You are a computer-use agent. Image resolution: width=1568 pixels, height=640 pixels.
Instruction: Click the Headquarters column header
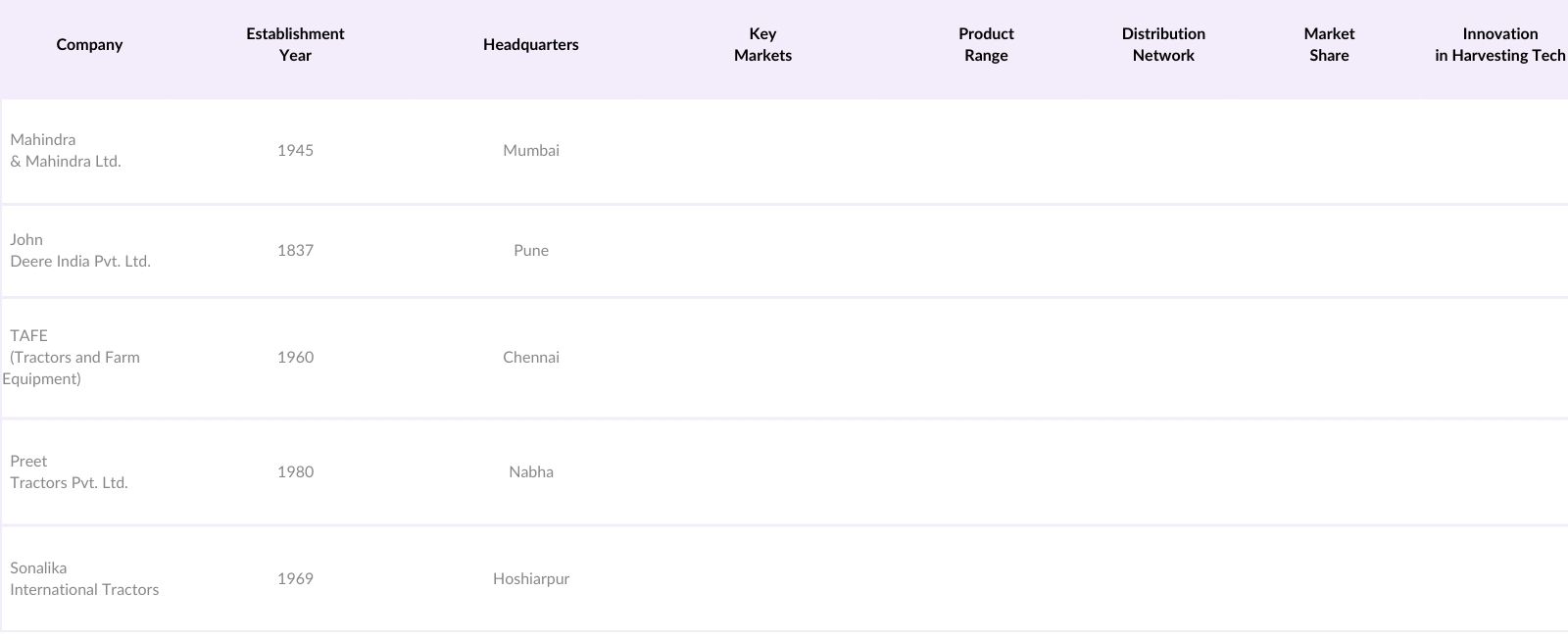[530, 44]
